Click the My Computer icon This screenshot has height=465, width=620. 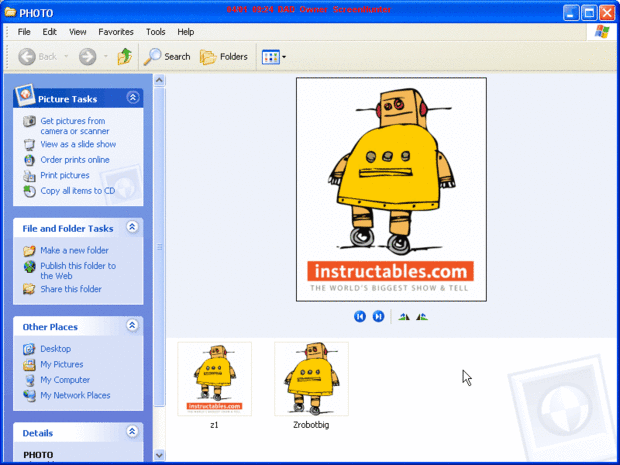29,380
